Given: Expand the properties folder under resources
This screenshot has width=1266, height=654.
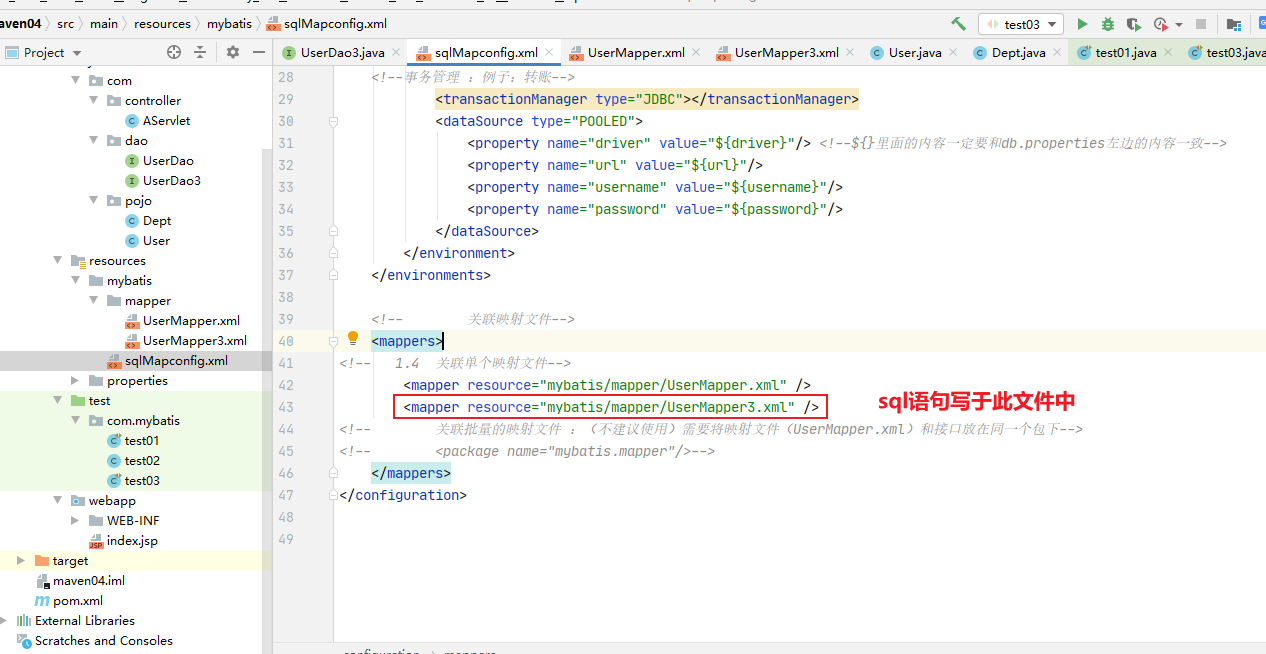Looking at the screenshot, I should point(72,380).
